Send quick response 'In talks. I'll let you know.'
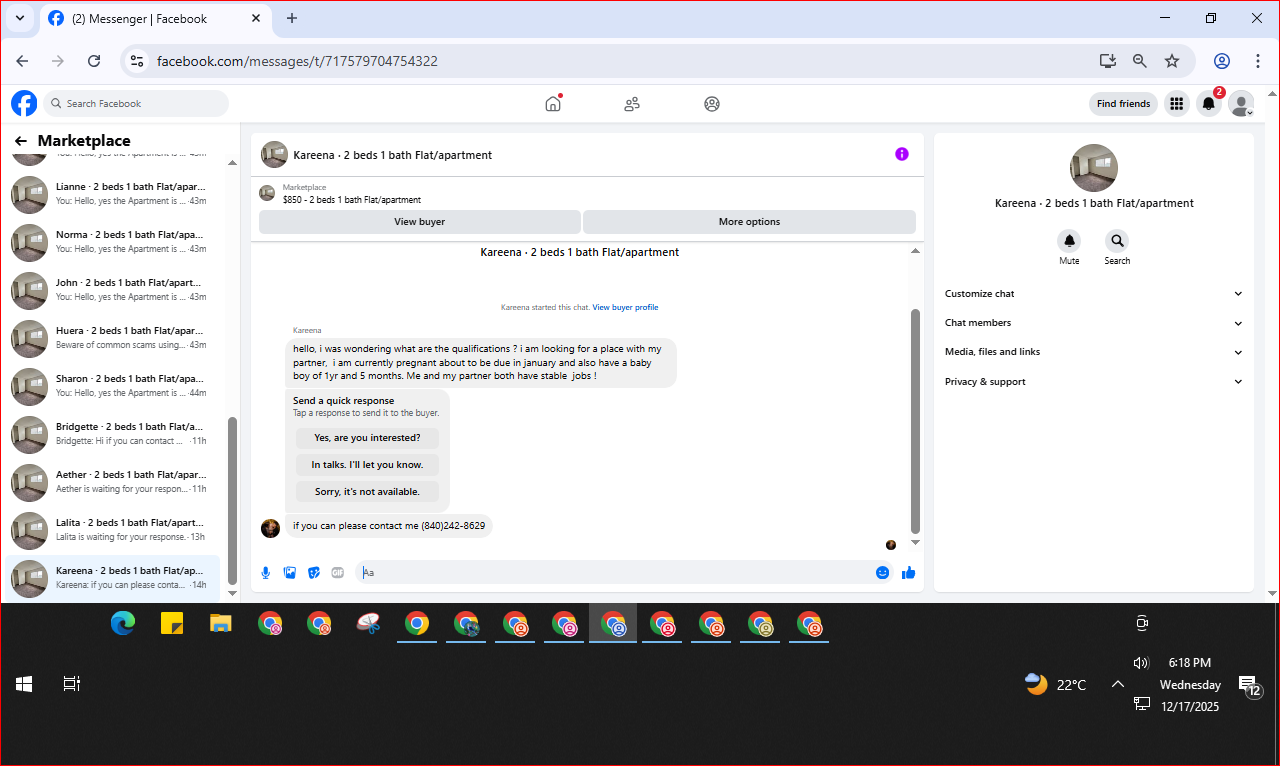The height and width of the screenshot is (766, 1280). pos(367,465)
